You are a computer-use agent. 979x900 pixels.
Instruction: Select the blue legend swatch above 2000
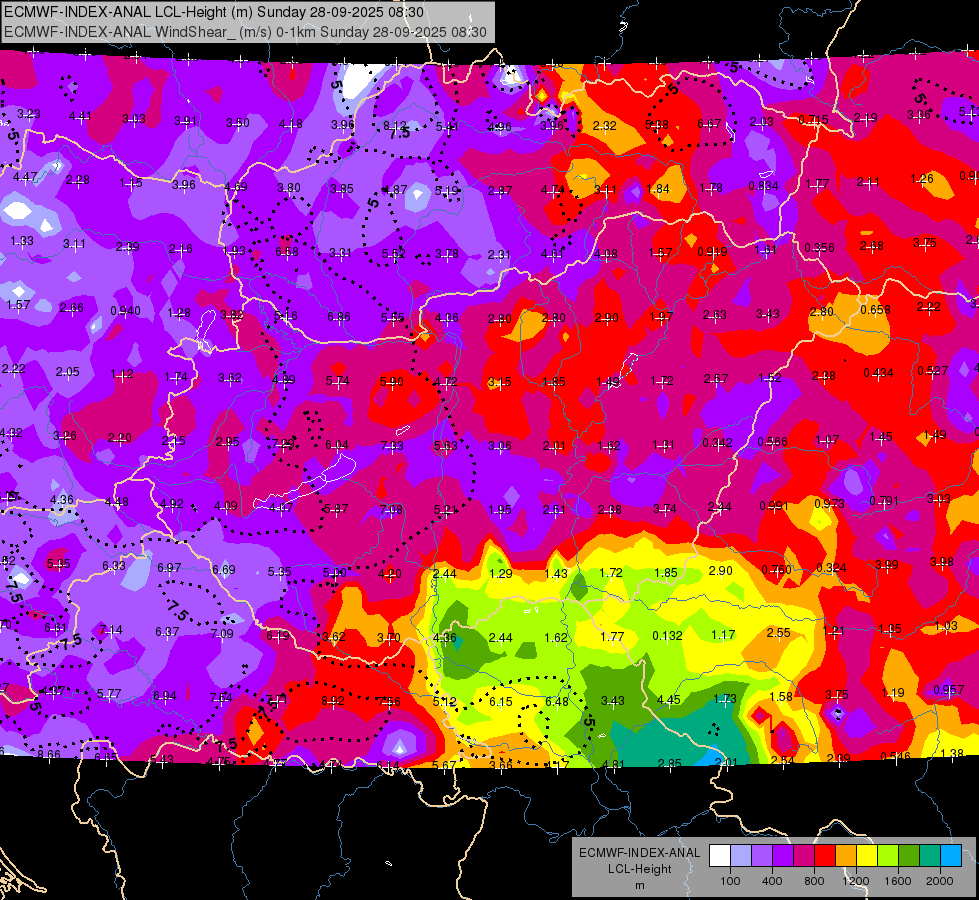pos(951,856)
